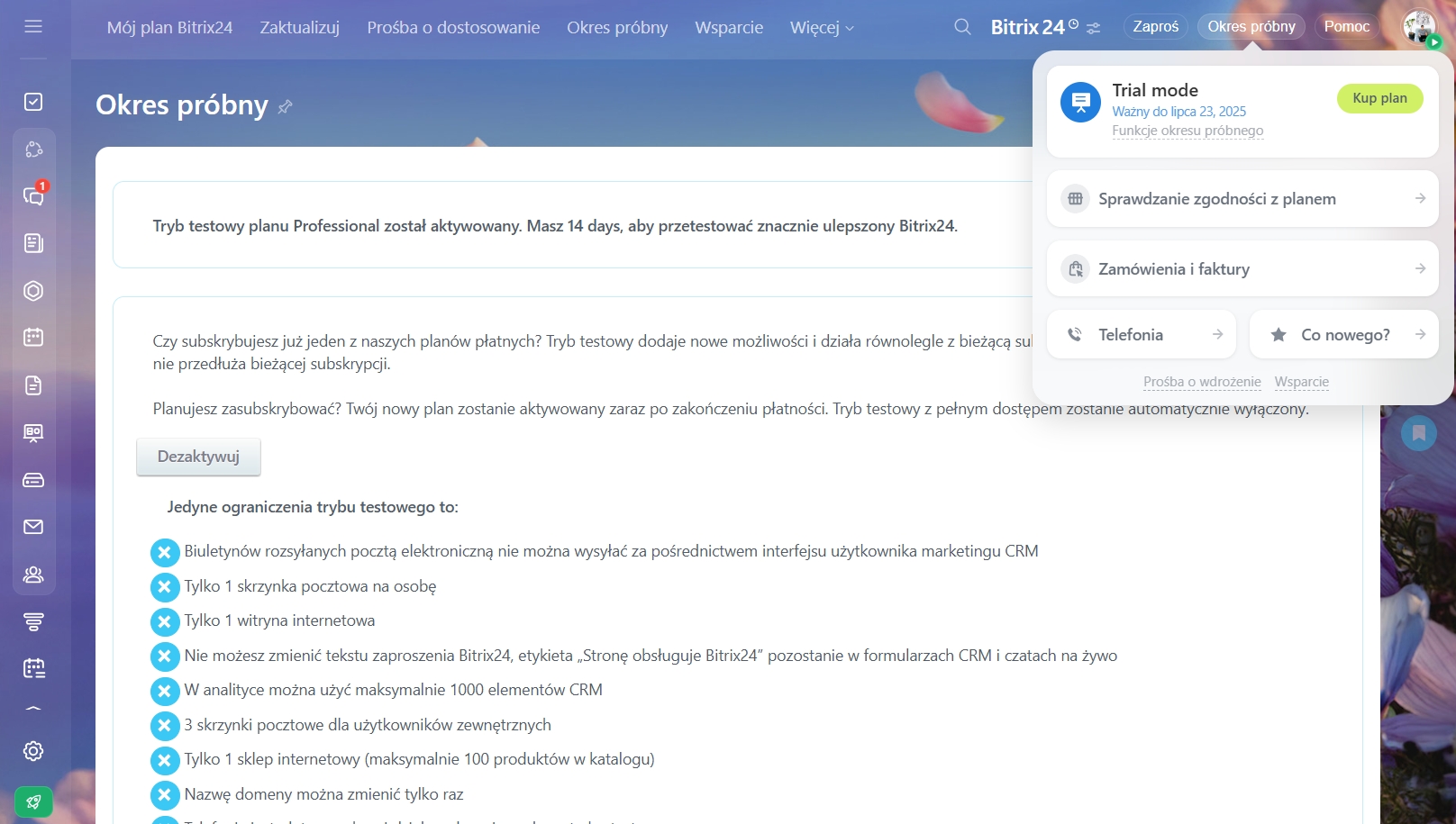This screenshot has height=824, width=1456.
Task: Open the Employees people icon in sidebar
Action: click(33, 575)
